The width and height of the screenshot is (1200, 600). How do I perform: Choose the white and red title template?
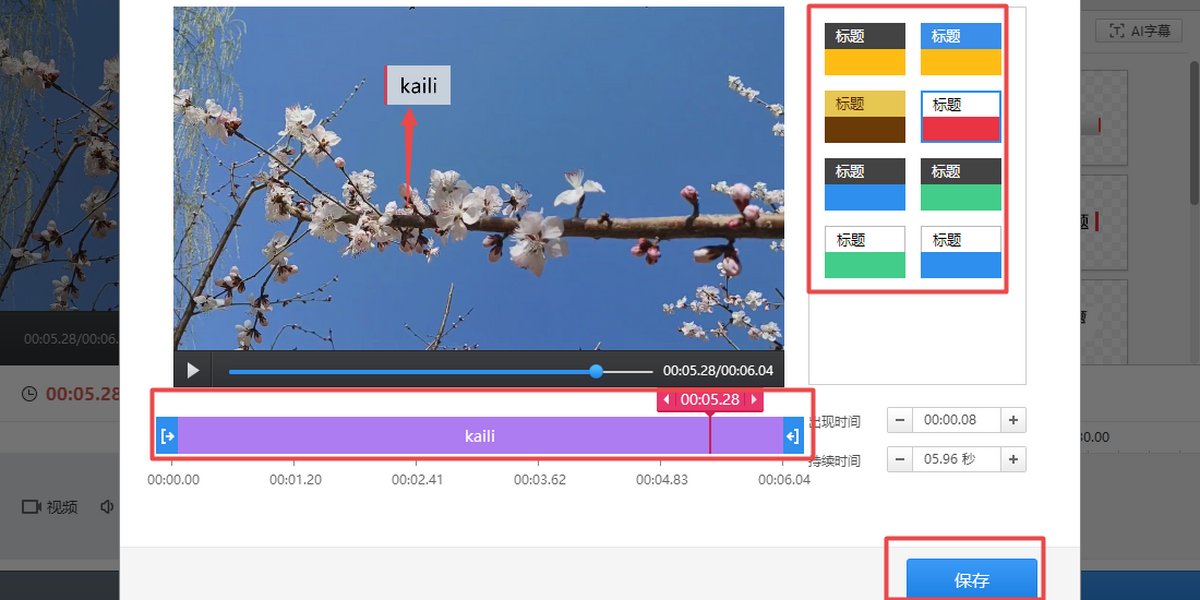960,116
